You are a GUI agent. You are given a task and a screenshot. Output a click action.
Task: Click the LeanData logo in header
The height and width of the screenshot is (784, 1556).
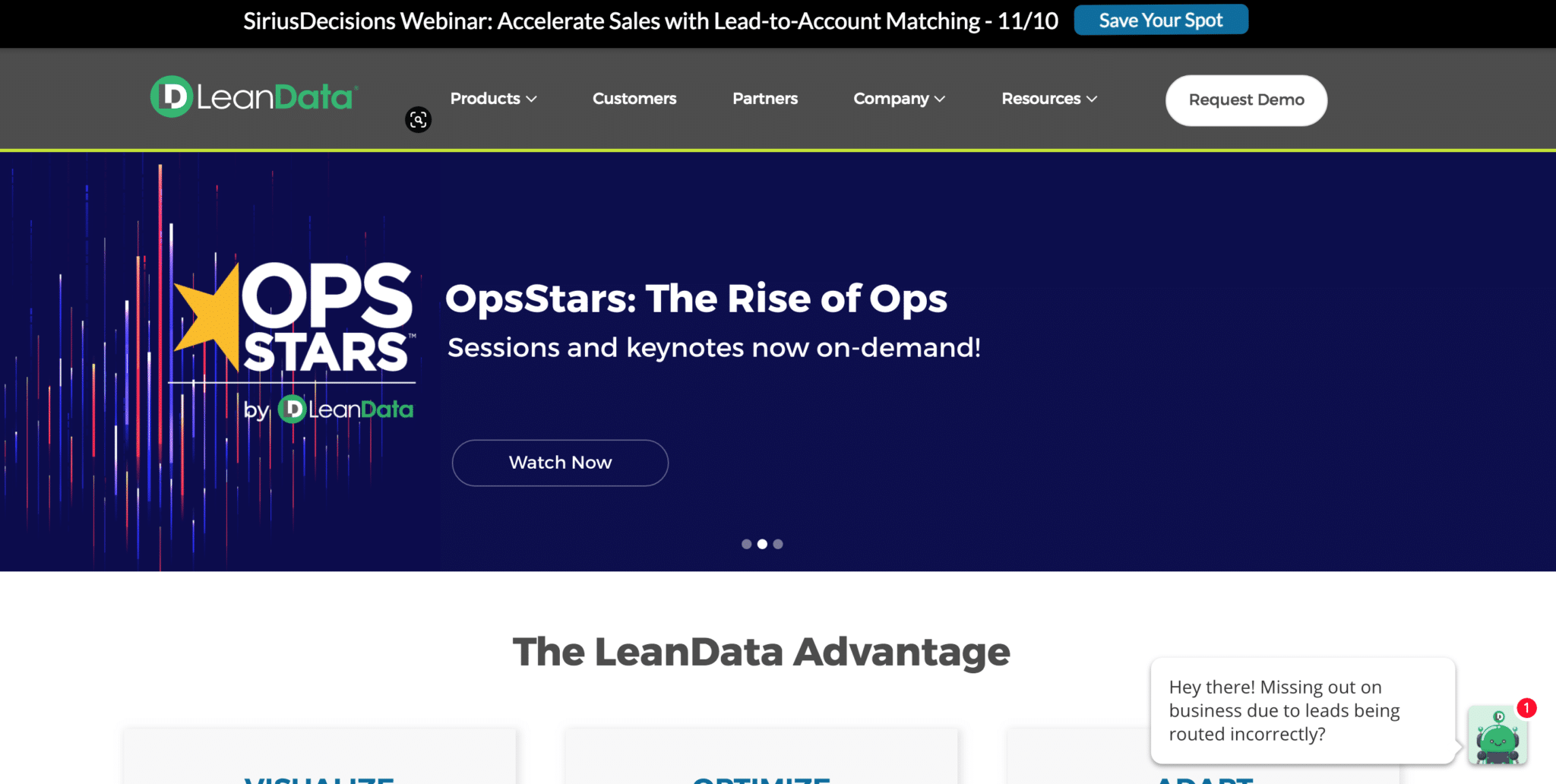click(x=254, y=97)
